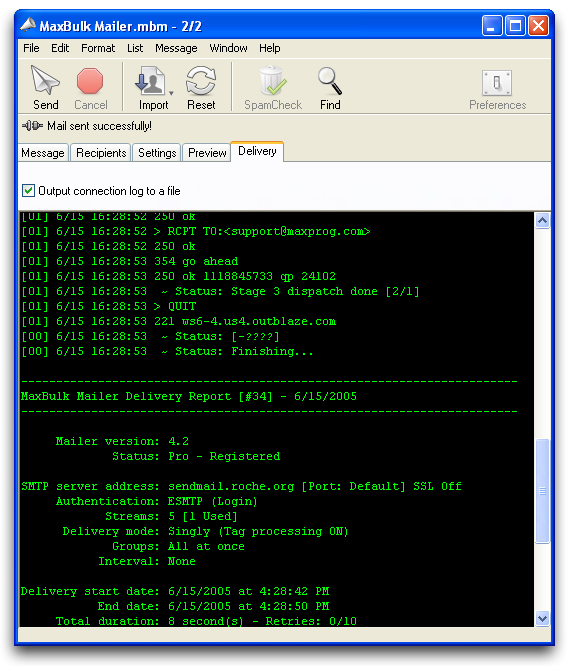The image size is (571, 666).
Task: Open the Import dropdown arrow
Action: 171,93
